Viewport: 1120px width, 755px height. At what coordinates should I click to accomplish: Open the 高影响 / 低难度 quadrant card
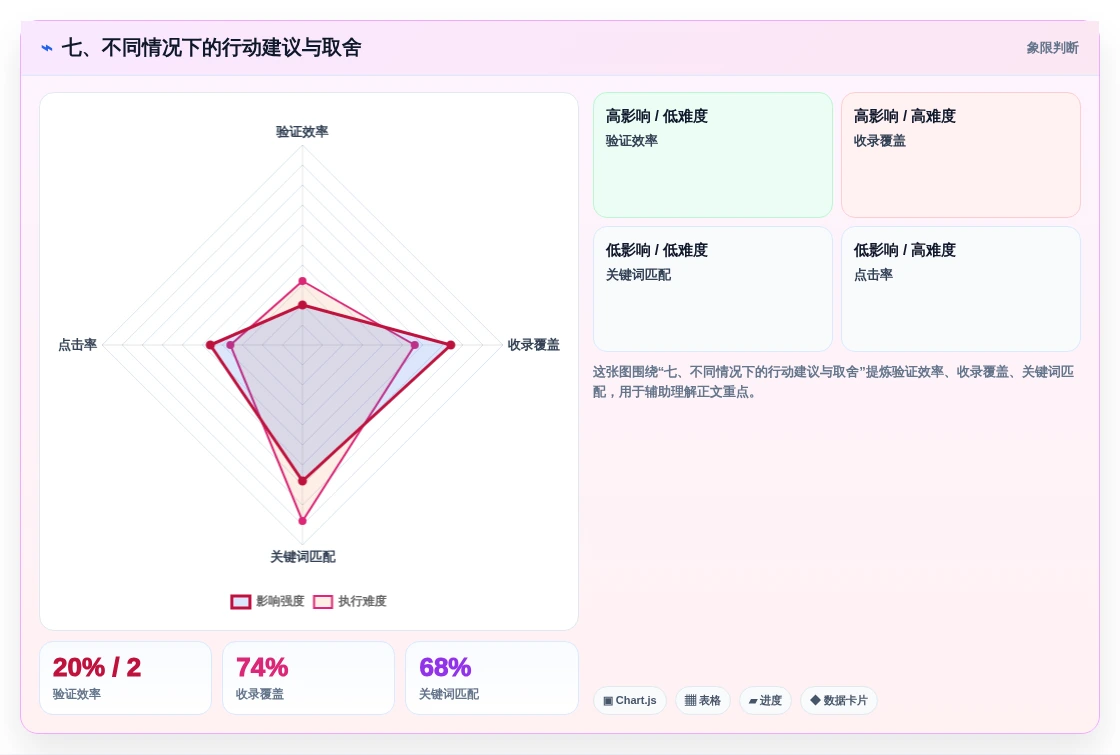click(x=713, y=155)
